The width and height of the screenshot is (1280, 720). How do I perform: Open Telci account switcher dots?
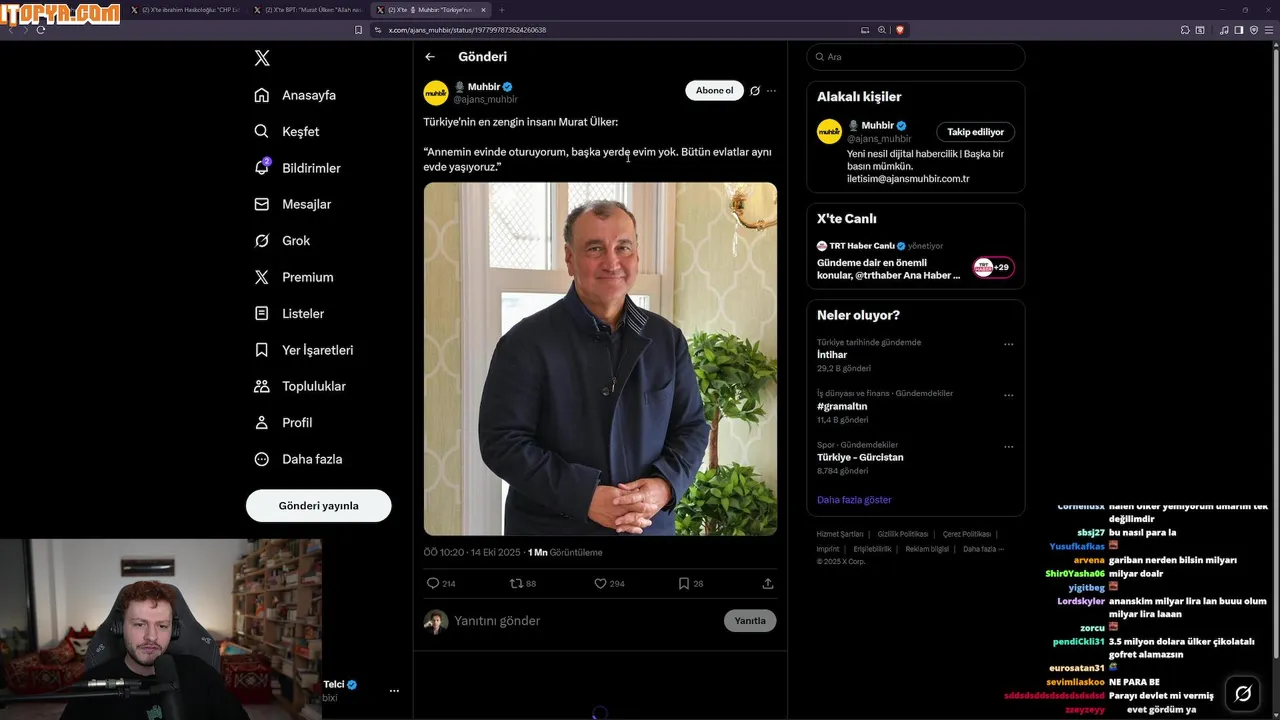click(394, 691)
